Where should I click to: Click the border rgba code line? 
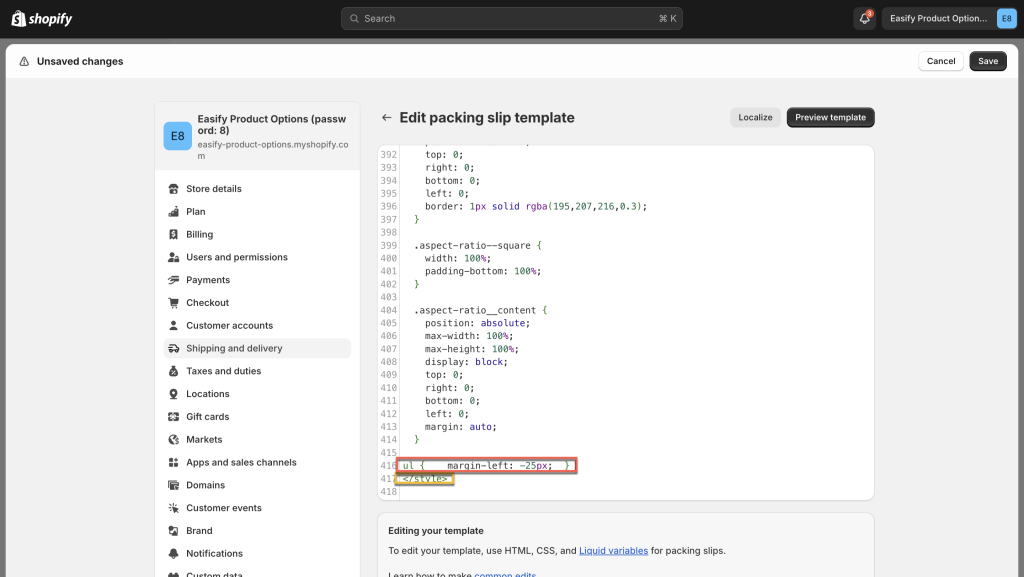536,206
